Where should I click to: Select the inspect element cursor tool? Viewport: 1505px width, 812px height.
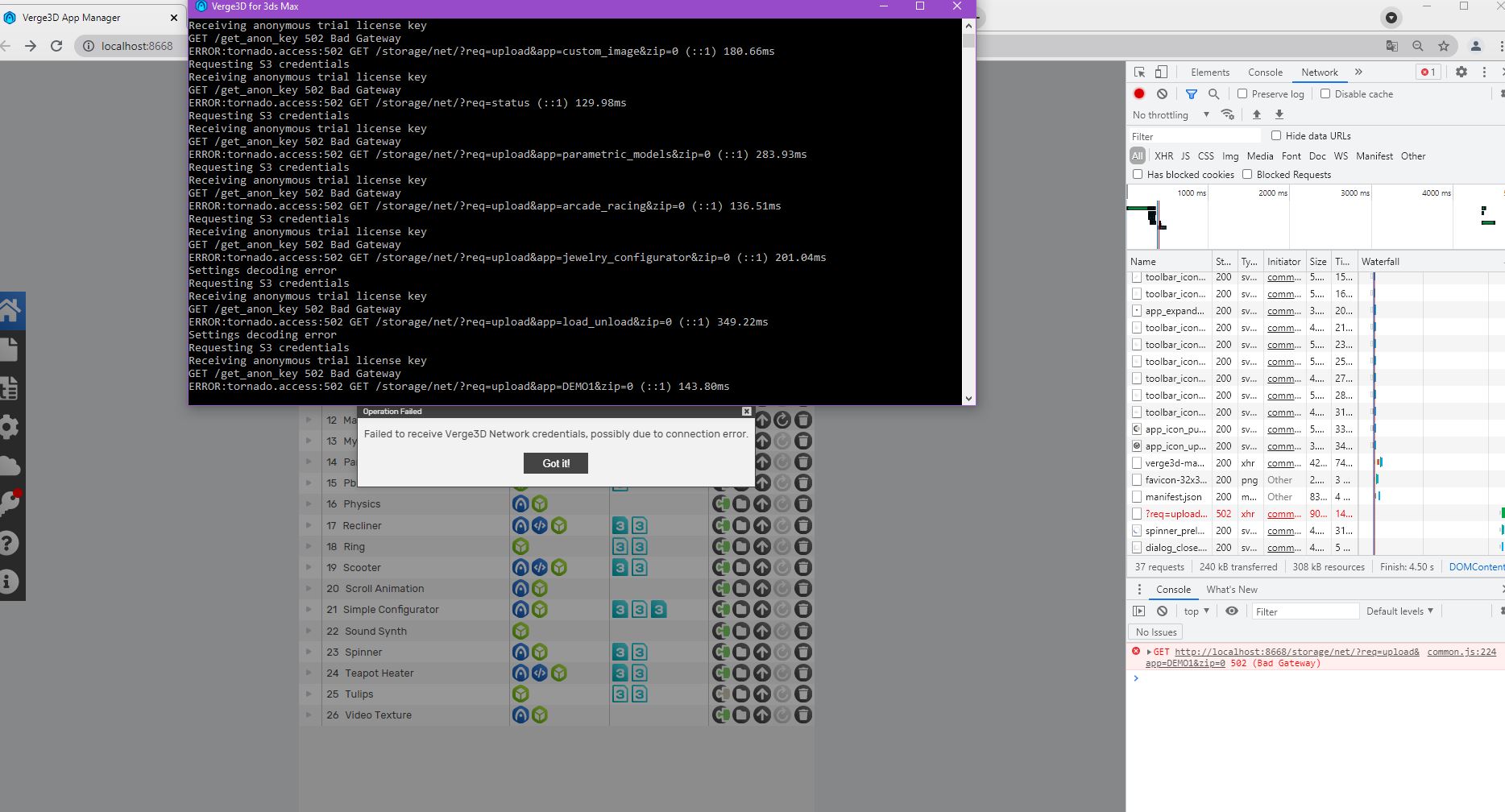1139,72
